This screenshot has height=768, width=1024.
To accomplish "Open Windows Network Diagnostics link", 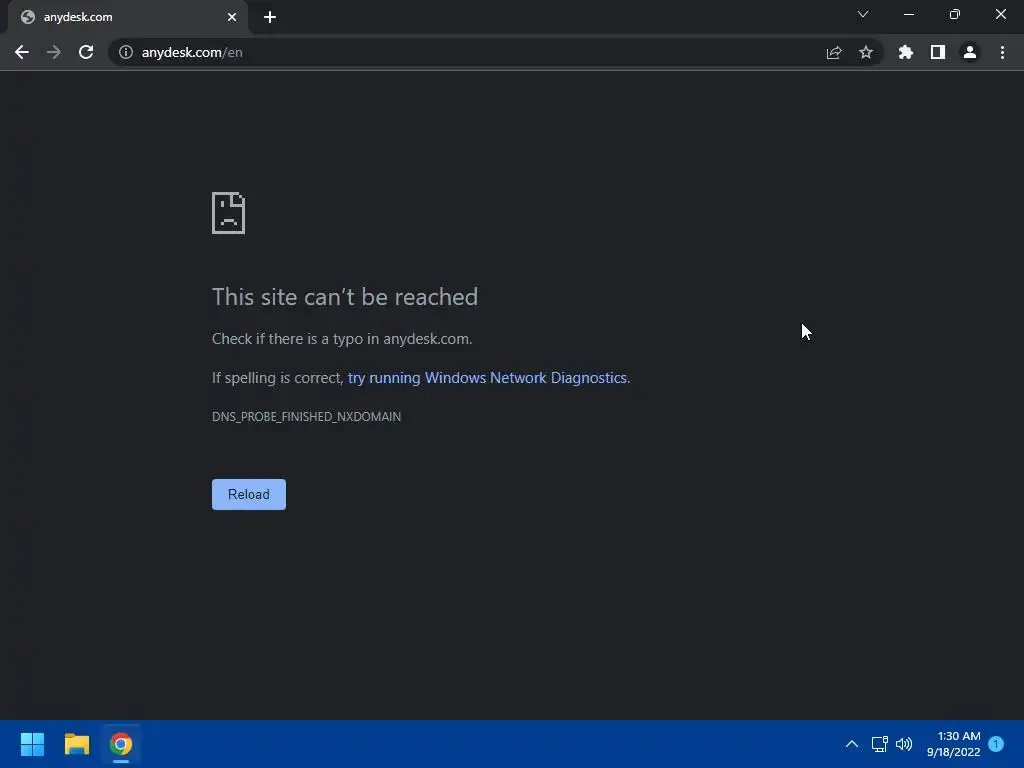I will pyautogui.click(x=487, y=377).
